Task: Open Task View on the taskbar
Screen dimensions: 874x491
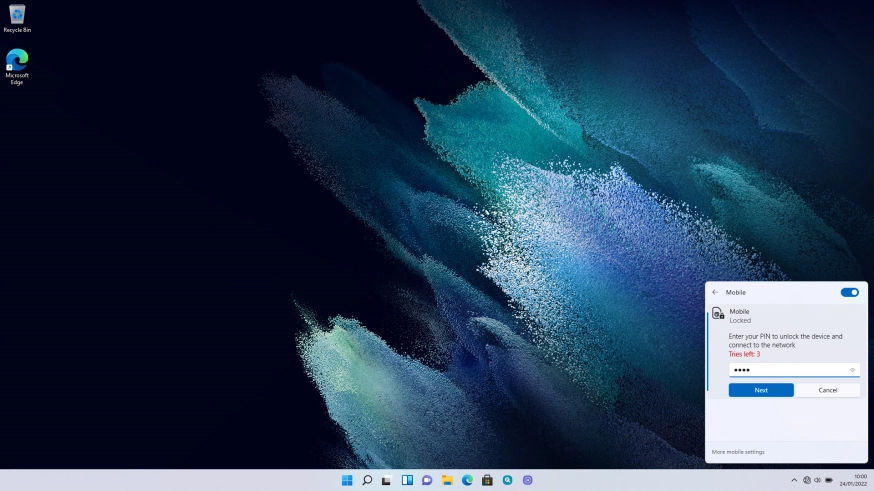Action: coord(387,480)
